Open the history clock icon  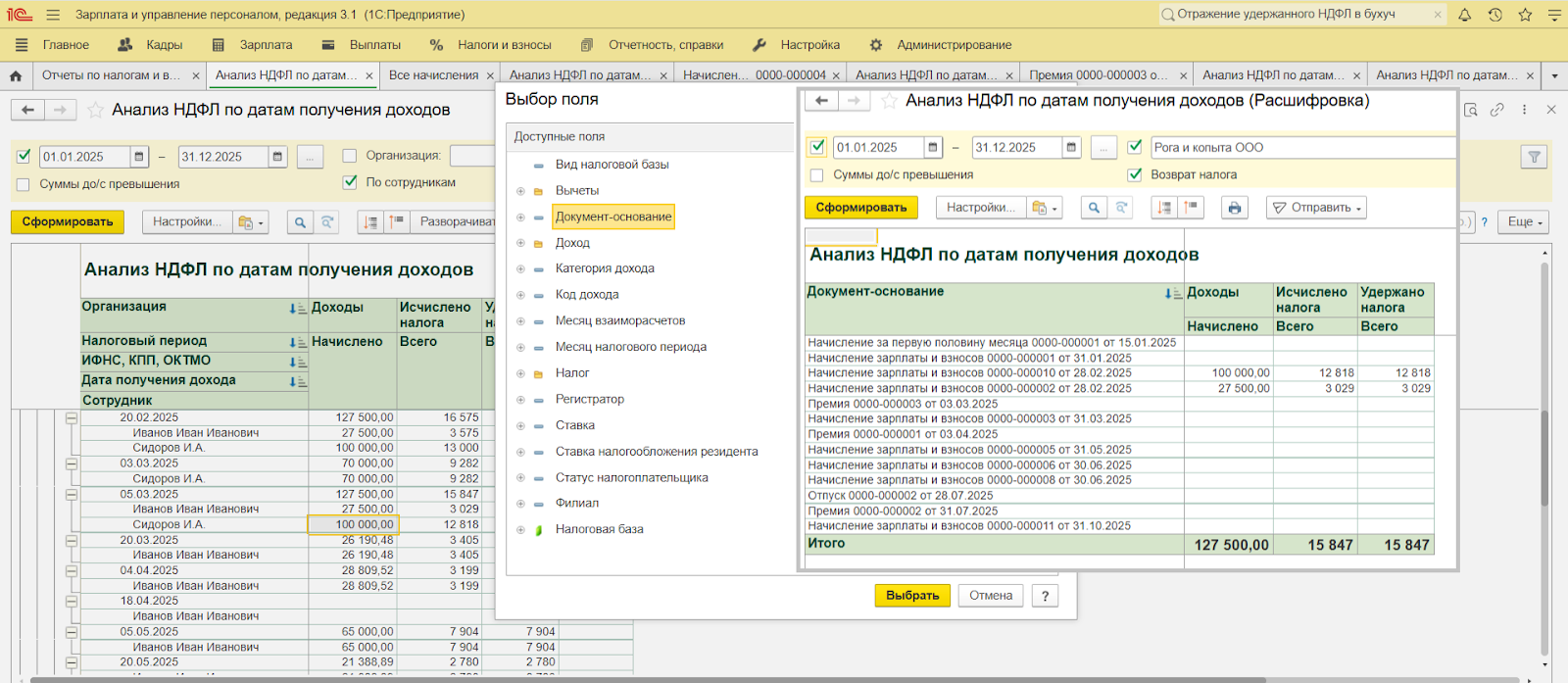click(x=1494, y=15)
